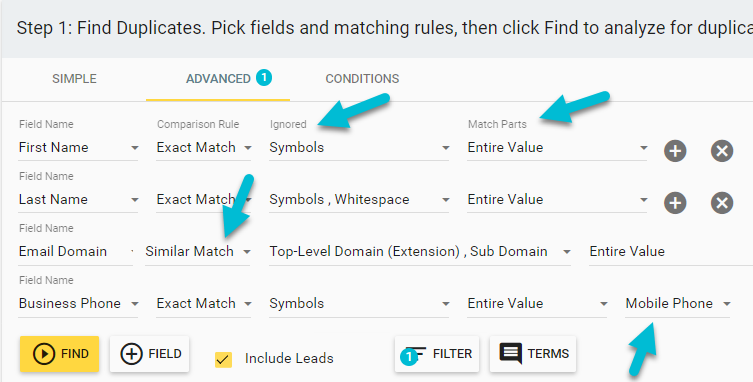This screenshot has height=382, width=753.
Task: Add a new field with Field button
Action: pyautogui.click(x=149, y=354)
